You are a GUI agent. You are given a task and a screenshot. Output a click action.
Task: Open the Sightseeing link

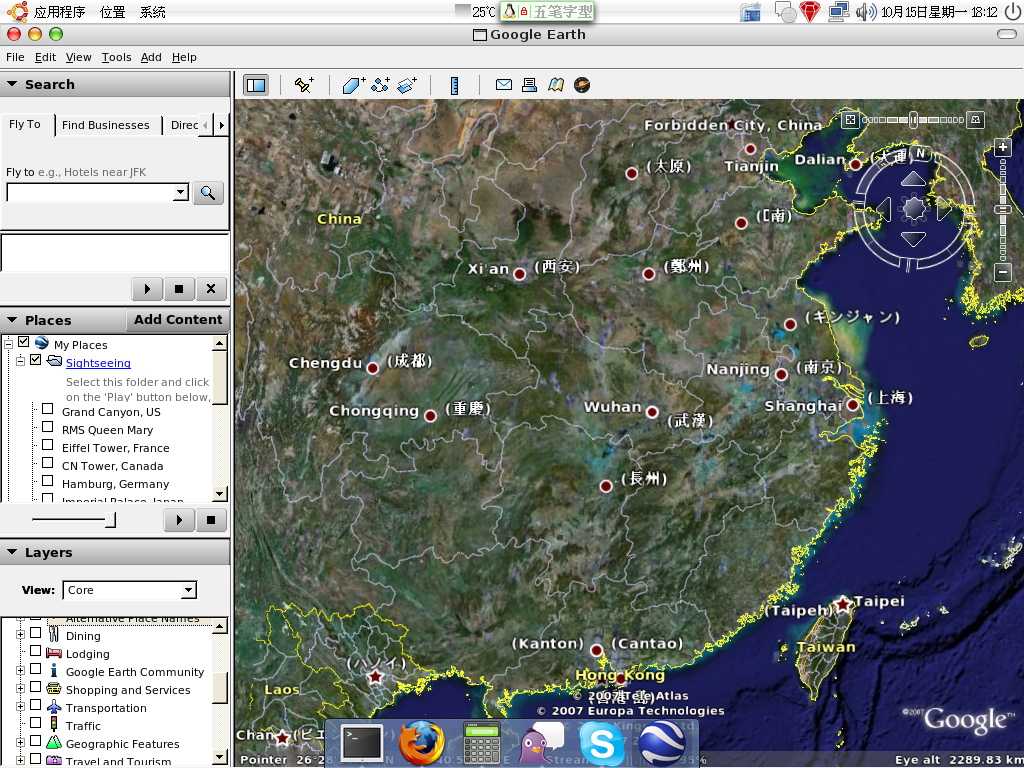coord(98,363)
